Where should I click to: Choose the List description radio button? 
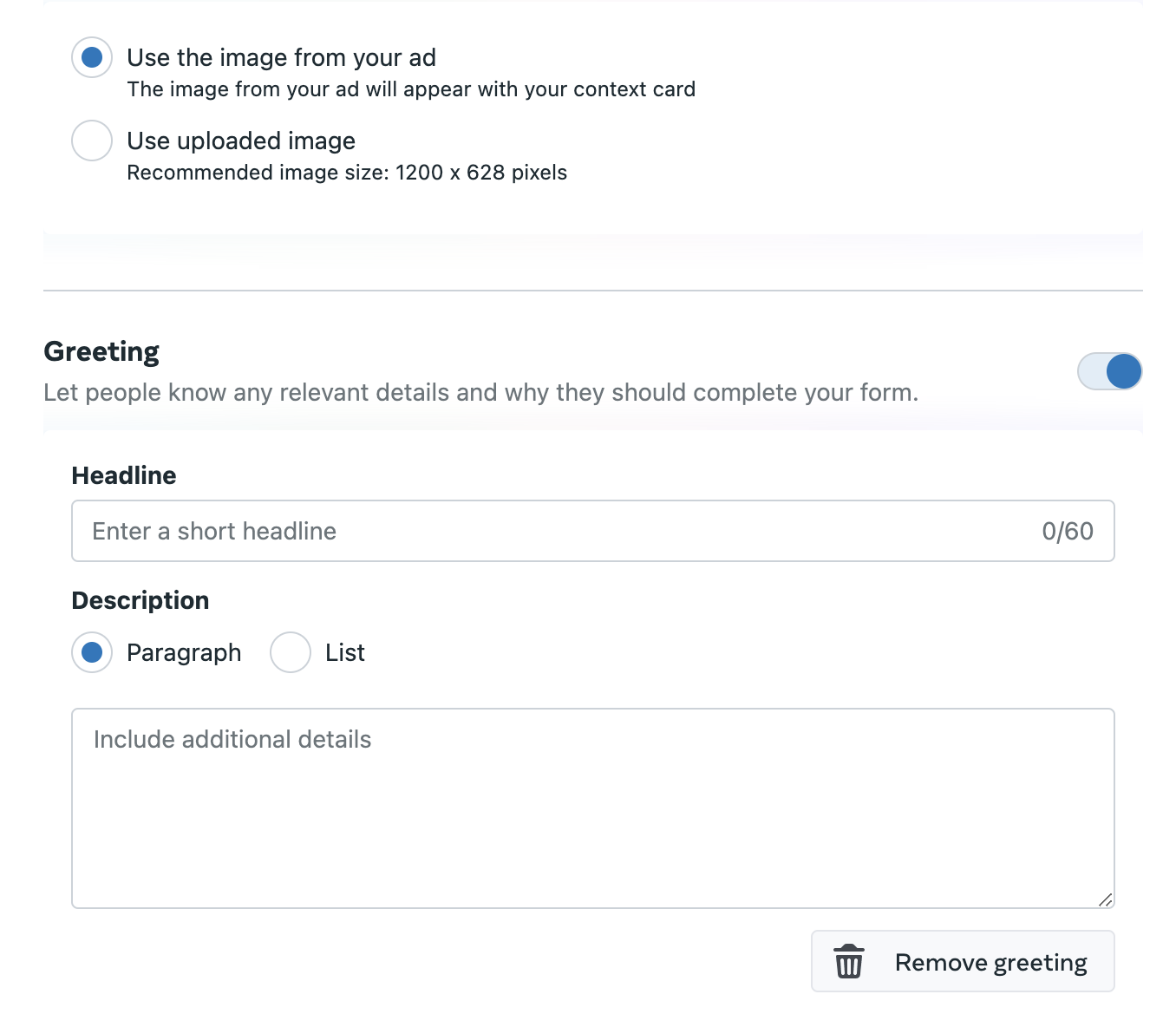[x=291, y=652]
